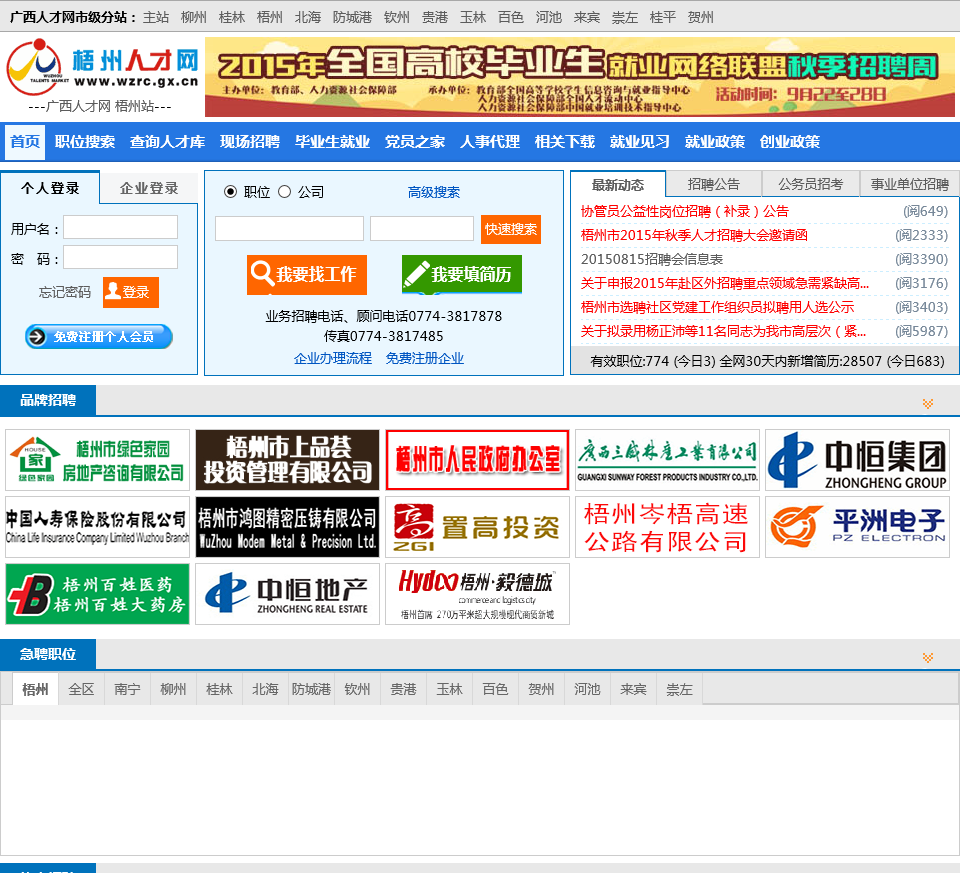Open the 梧州市上品基投资管理有限公司 brand logo
The width and height of the screenshot is (960, 873).
[287, 460]
